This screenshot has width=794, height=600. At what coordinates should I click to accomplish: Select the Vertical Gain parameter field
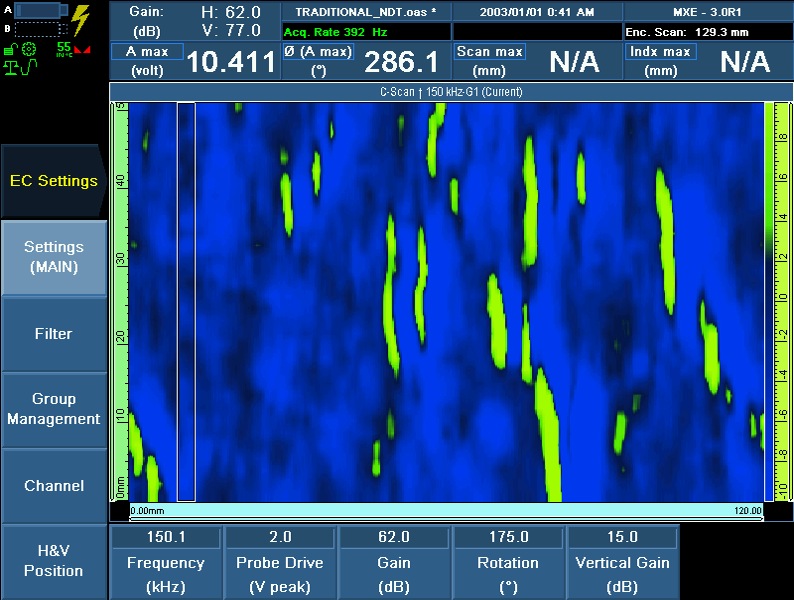tap(622, 562)
